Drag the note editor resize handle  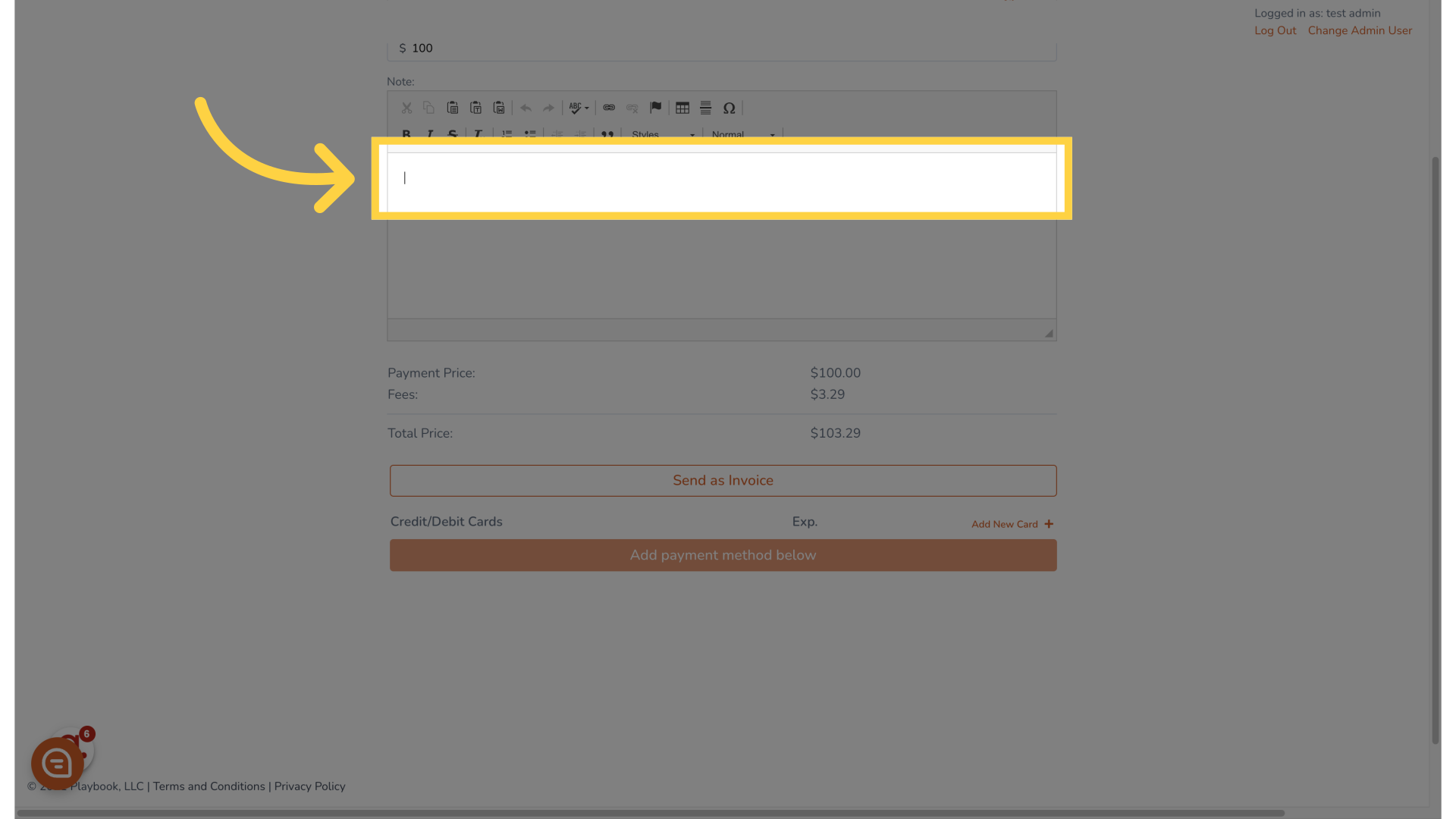(1050, 333)
